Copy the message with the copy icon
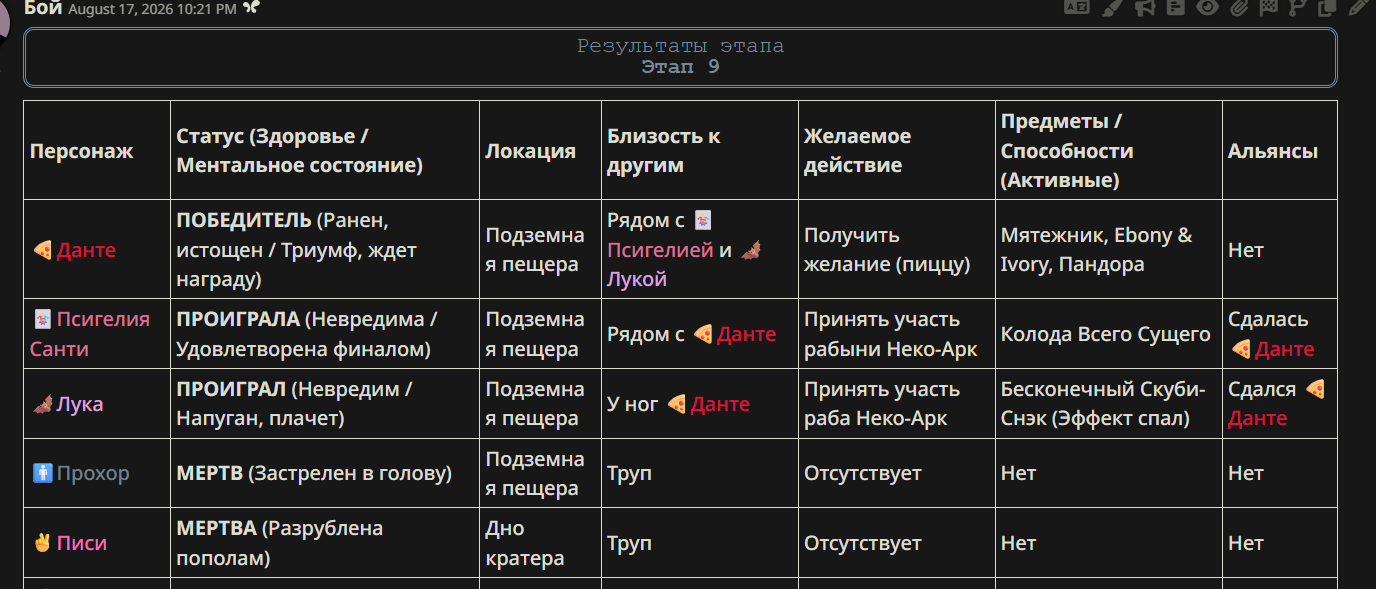Viewport: 1376px width, 589px height. pyautogui.click(x=1327, y=7)
